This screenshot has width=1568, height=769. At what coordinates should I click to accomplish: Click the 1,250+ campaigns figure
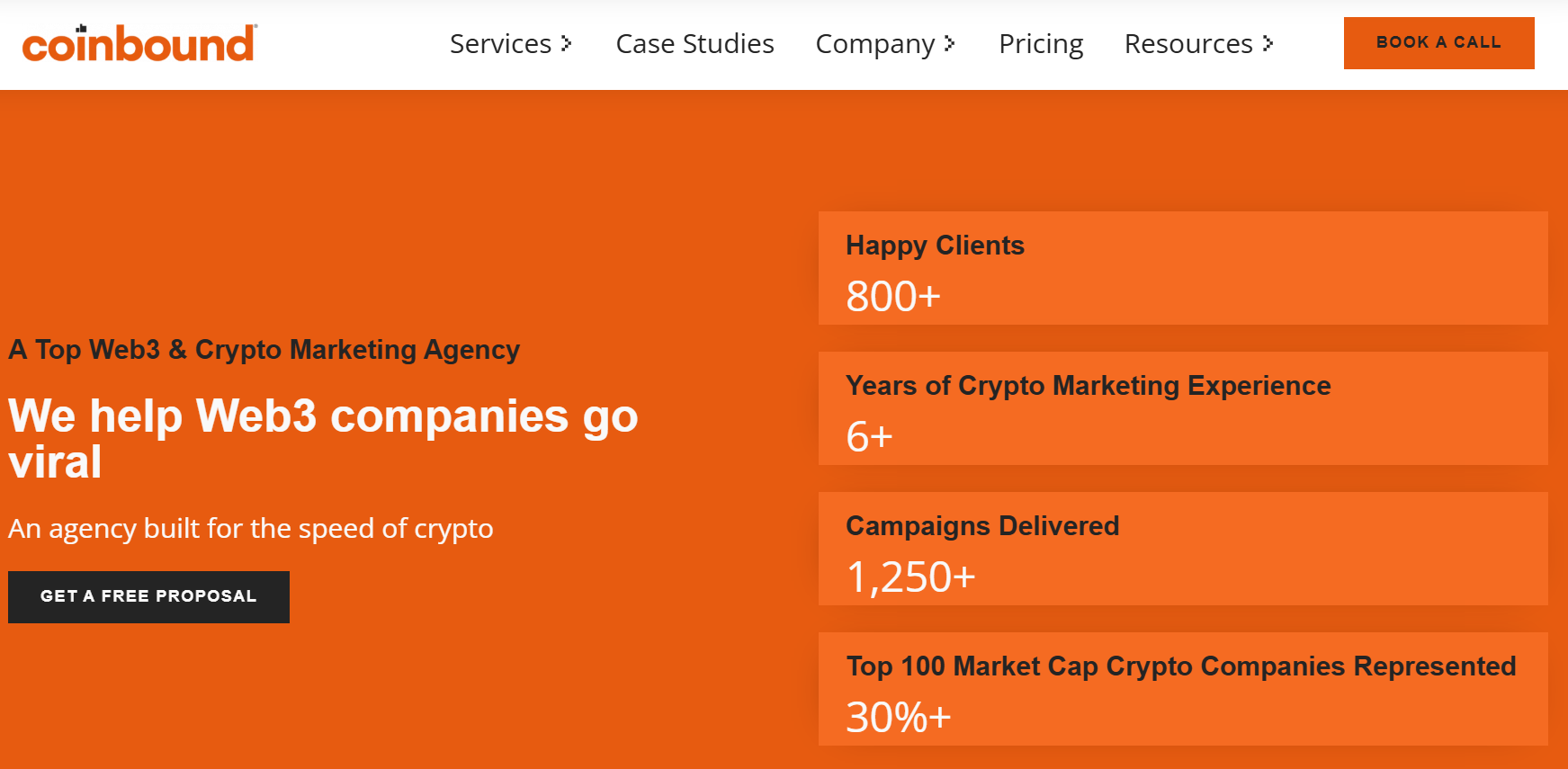[910, 577]
